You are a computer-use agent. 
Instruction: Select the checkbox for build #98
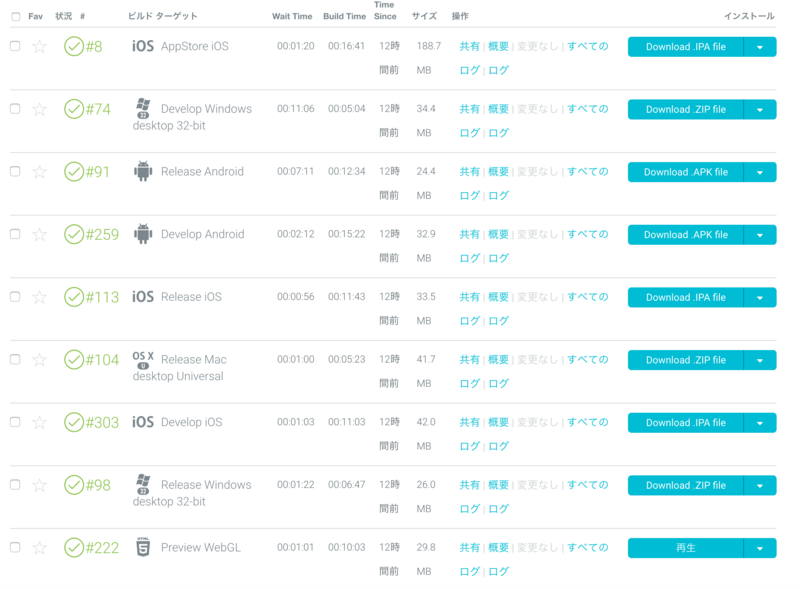(x=15, y=484)
